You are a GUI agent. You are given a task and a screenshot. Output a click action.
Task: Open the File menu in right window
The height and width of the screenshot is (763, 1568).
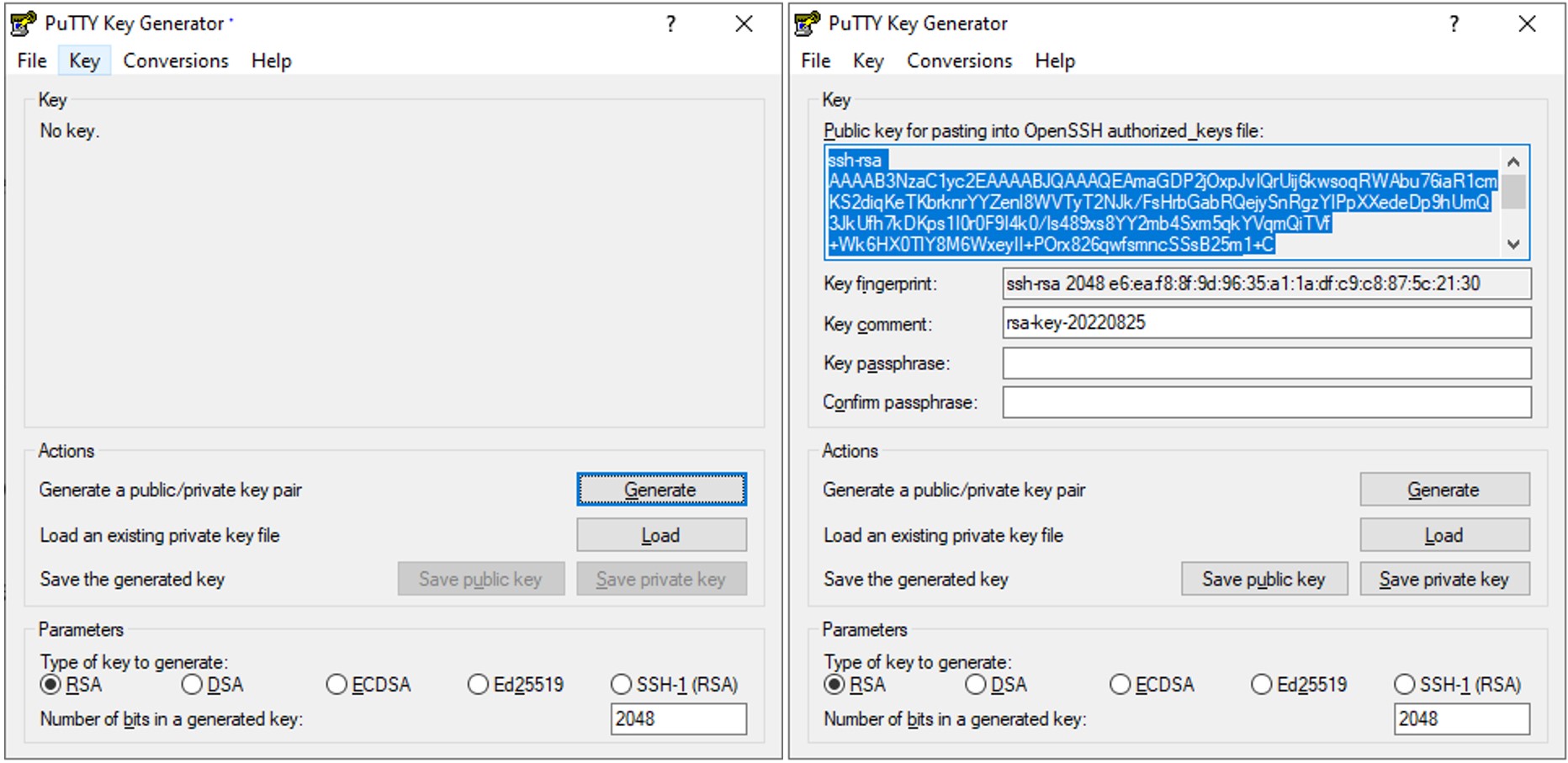(815, 61)
